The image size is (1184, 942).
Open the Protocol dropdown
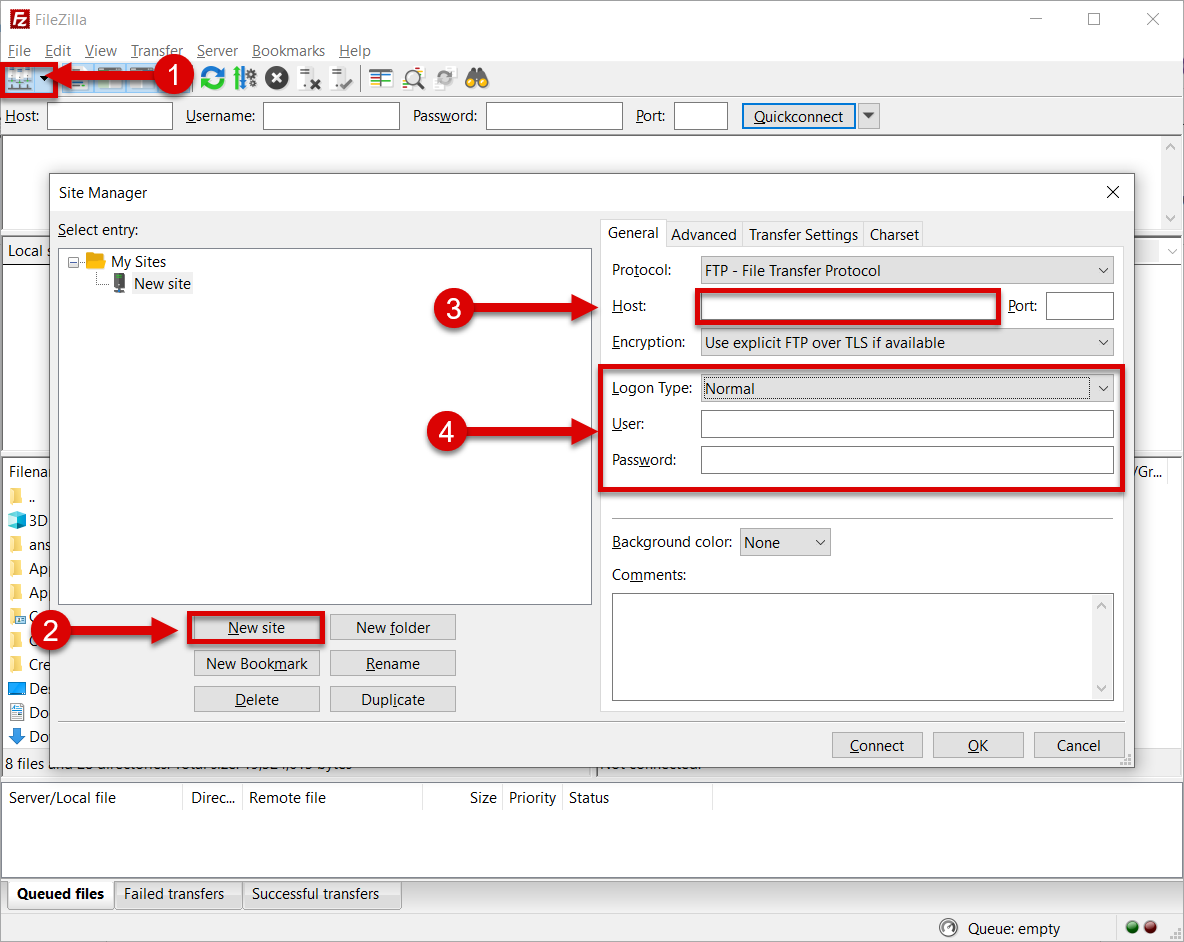tap(907, 271)
